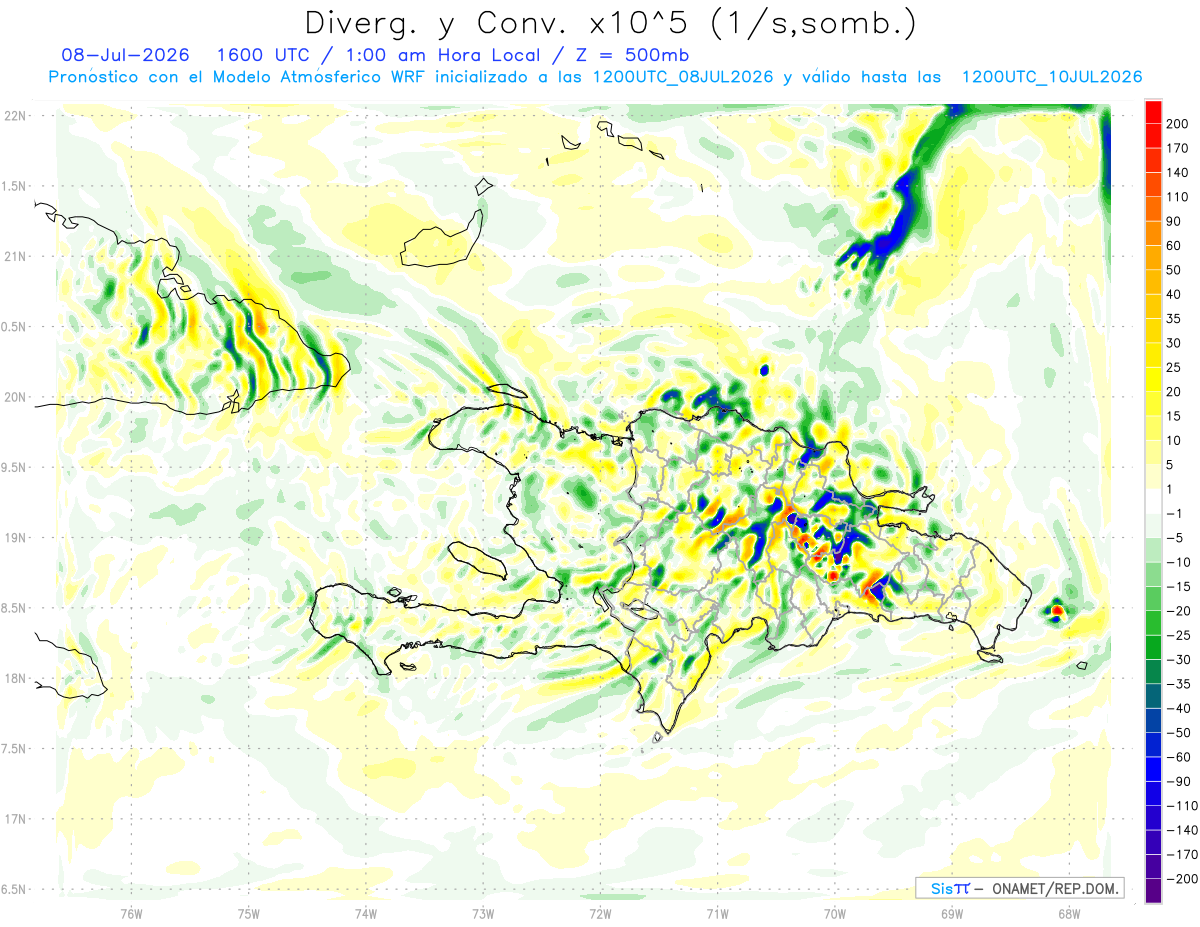Click the '200' color bar value
The width and height of the screenshot is (1200, 927).
tap(1178, 124)
